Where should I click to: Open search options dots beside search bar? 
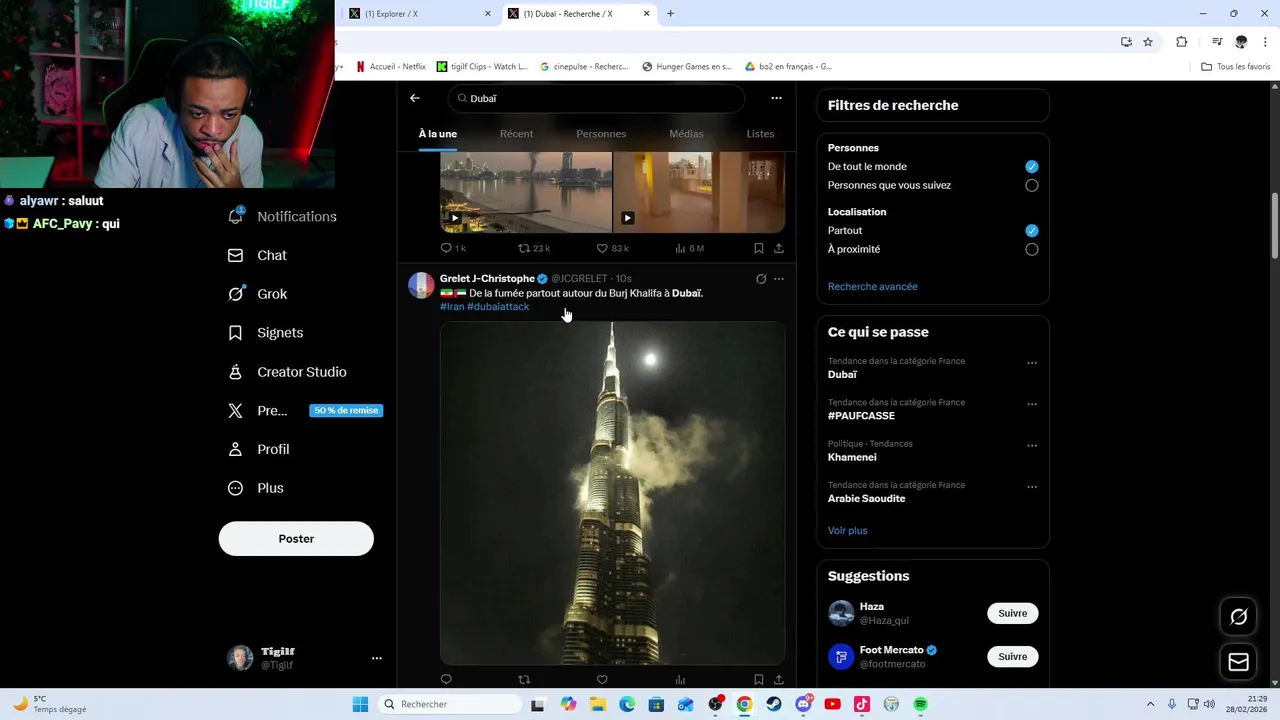pyautogui.click(x=776, y=98)
